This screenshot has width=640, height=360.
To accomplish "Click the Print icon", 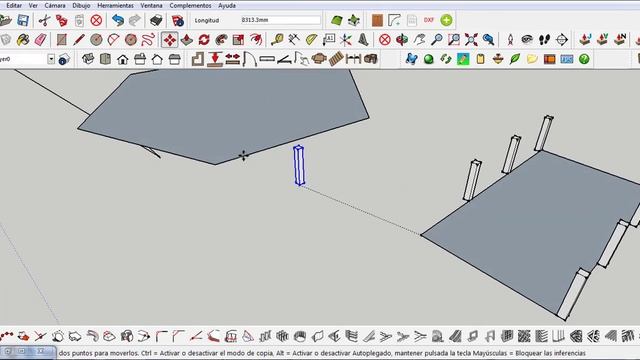I will coord(156,20).
